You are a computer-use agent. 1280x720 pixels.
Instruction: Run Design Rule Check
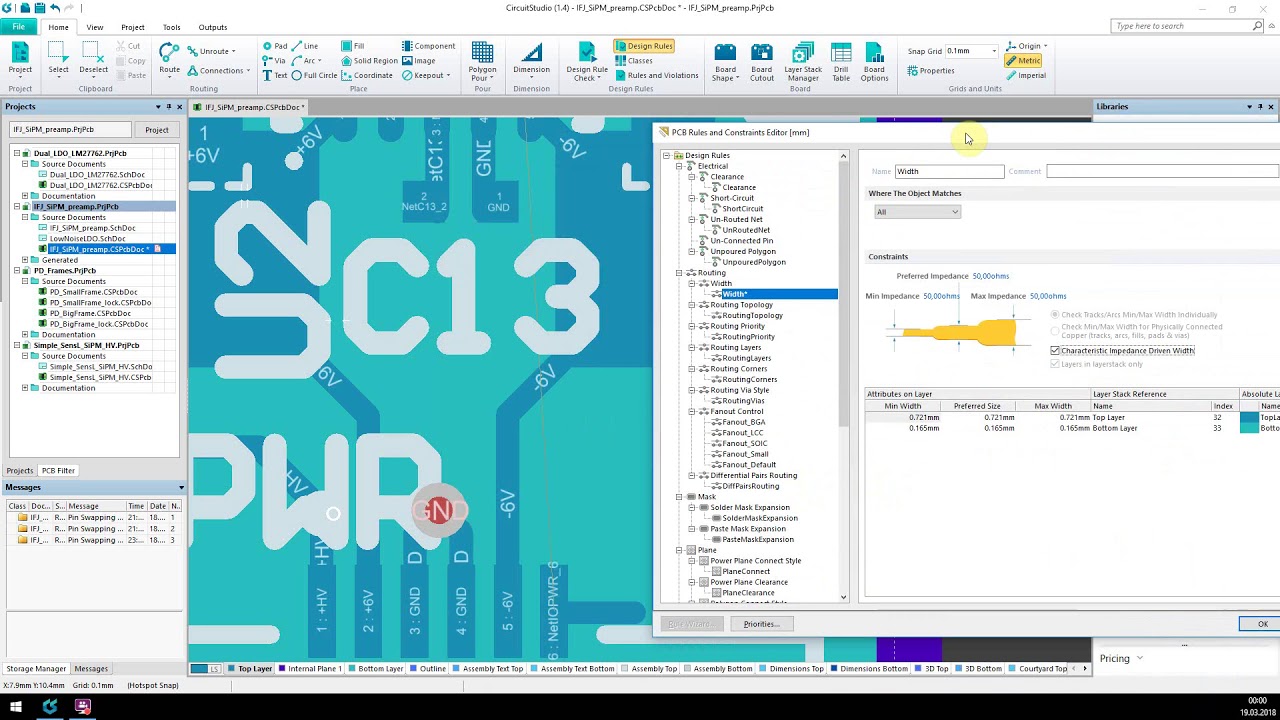coord(587,62)
